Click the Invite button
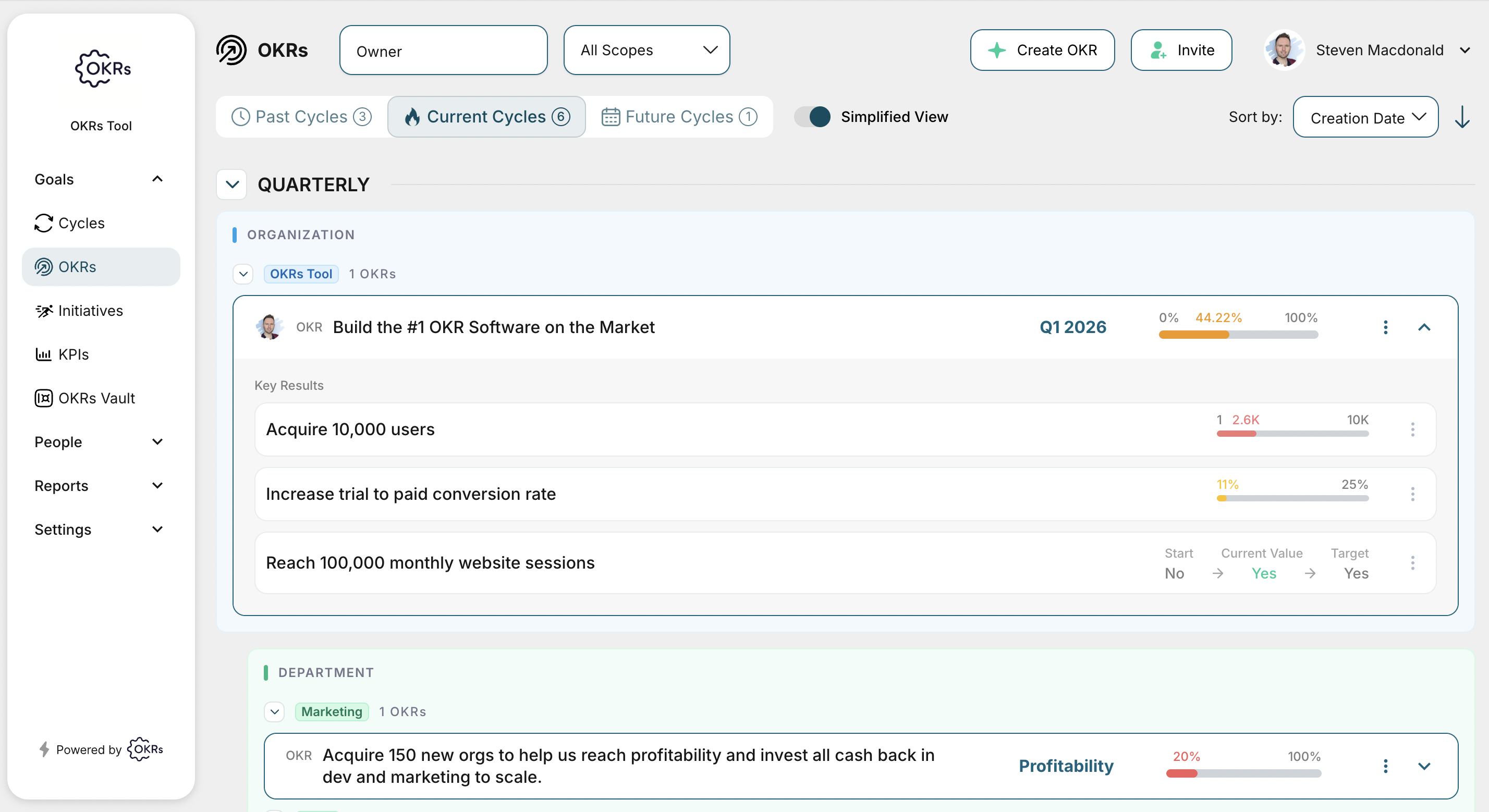This screenshot has width=1489, height=812. tap(1181, 50)
